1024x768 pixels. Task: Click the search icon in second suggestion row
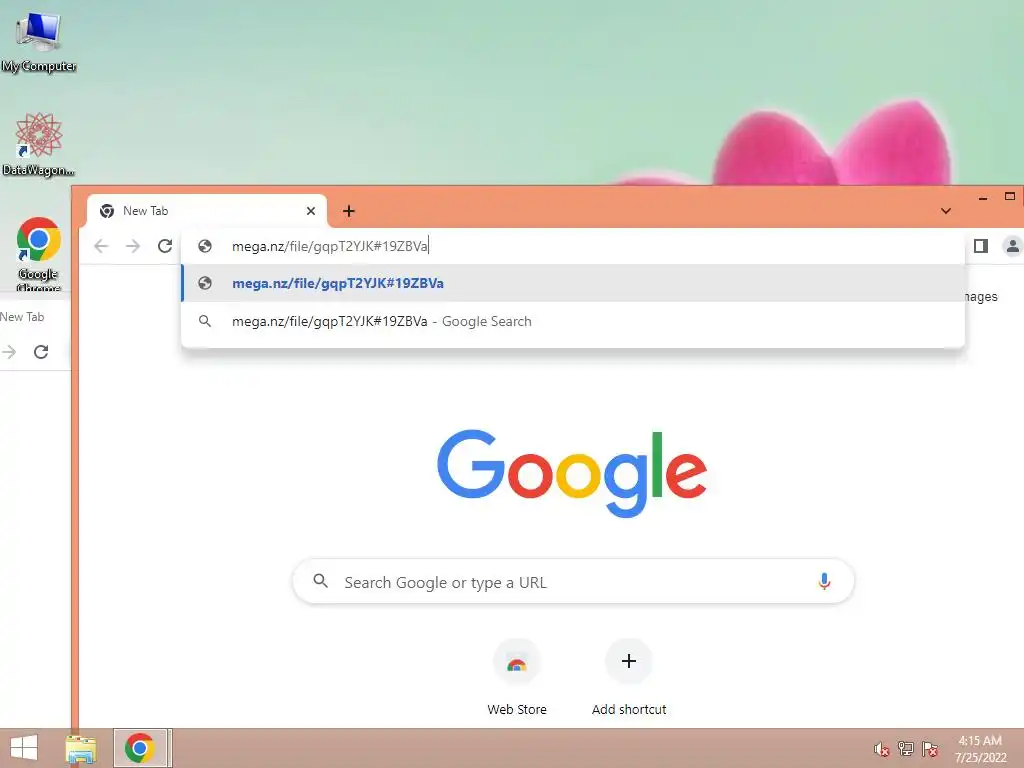click(x=205, y=321)
